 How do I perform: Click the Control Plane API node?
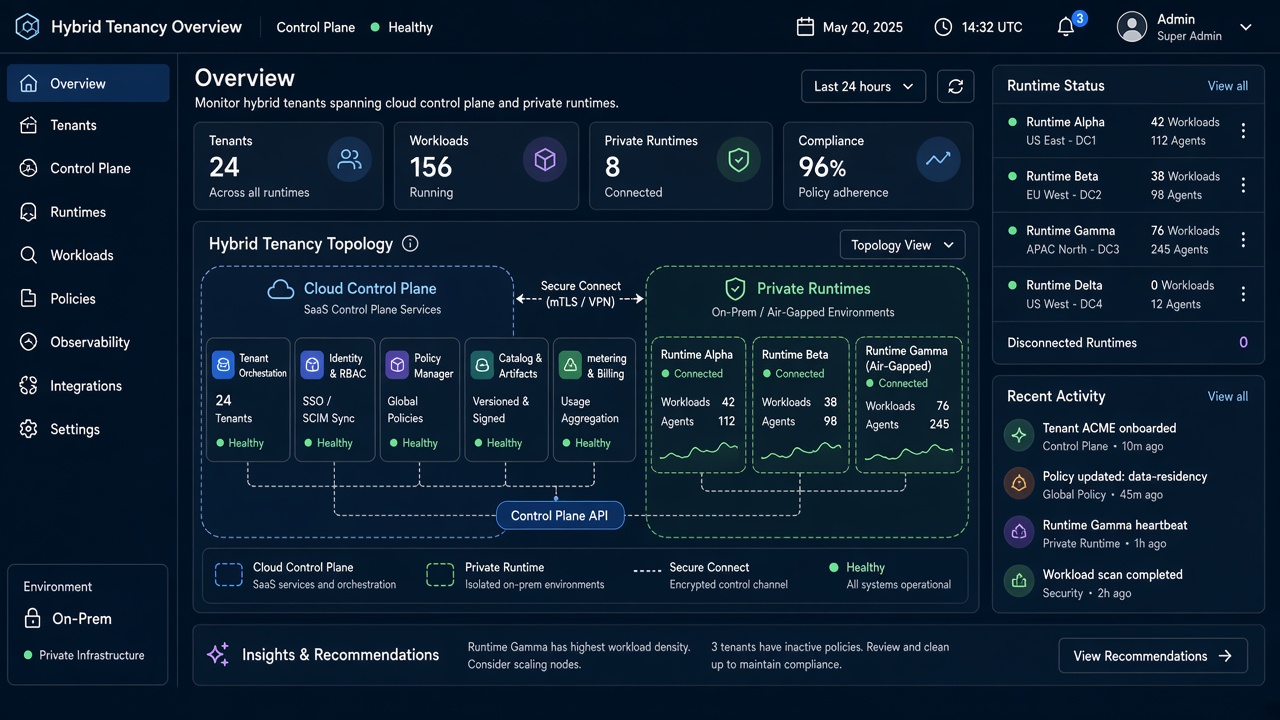tap(560, 516)
